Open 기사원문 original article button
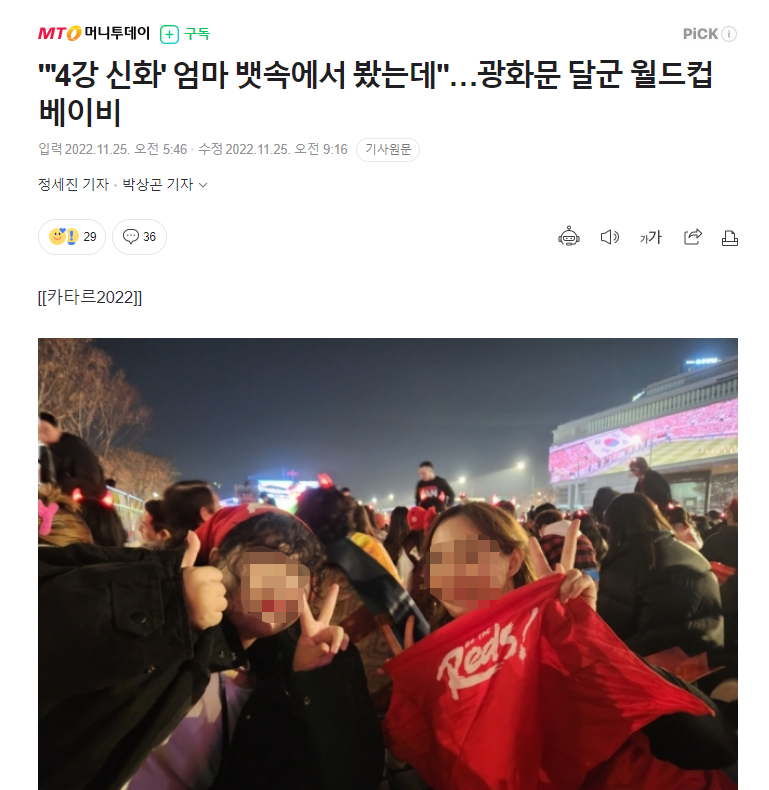Viewport: 769px width, 790px height. 388,150
